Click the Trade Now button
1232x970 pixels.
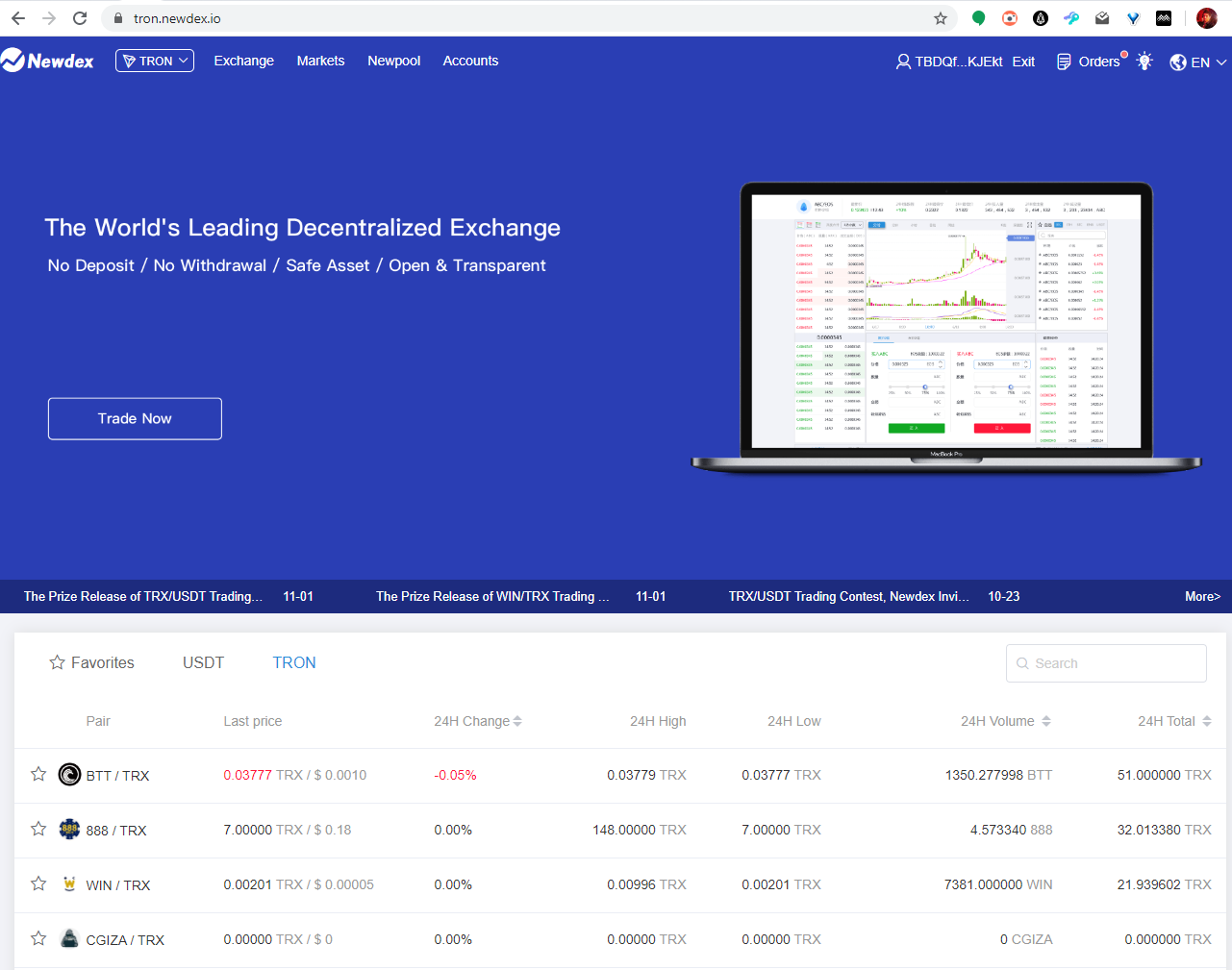point(135,418)
